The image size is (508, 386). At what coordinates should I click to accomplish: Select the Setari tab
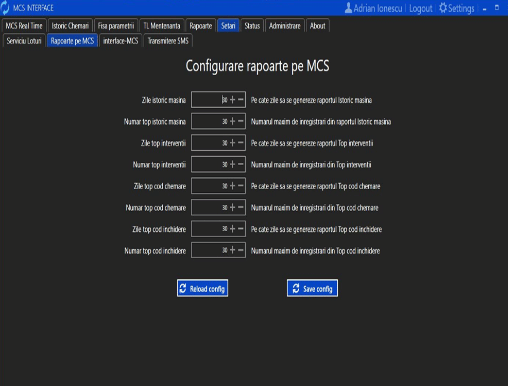pos(228,26)
